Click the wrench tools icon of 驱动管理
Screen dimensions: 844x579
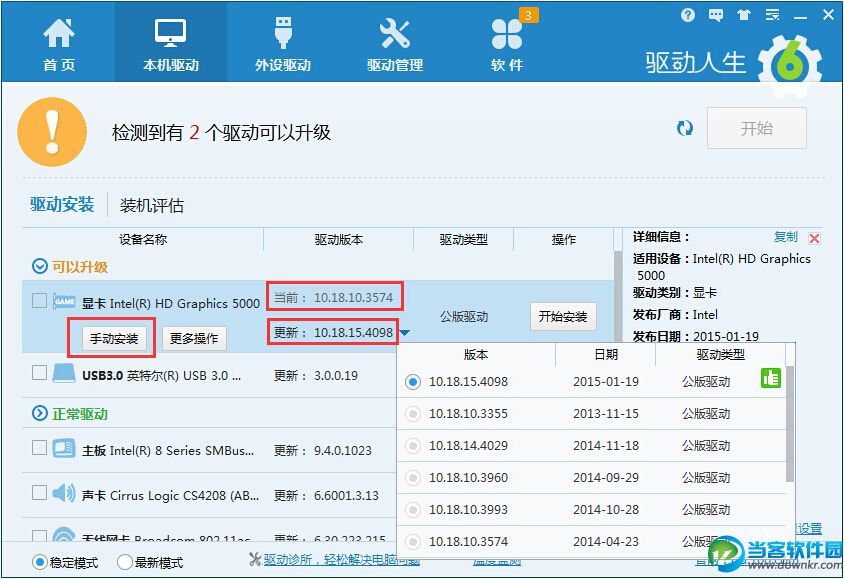pos(395,33)
